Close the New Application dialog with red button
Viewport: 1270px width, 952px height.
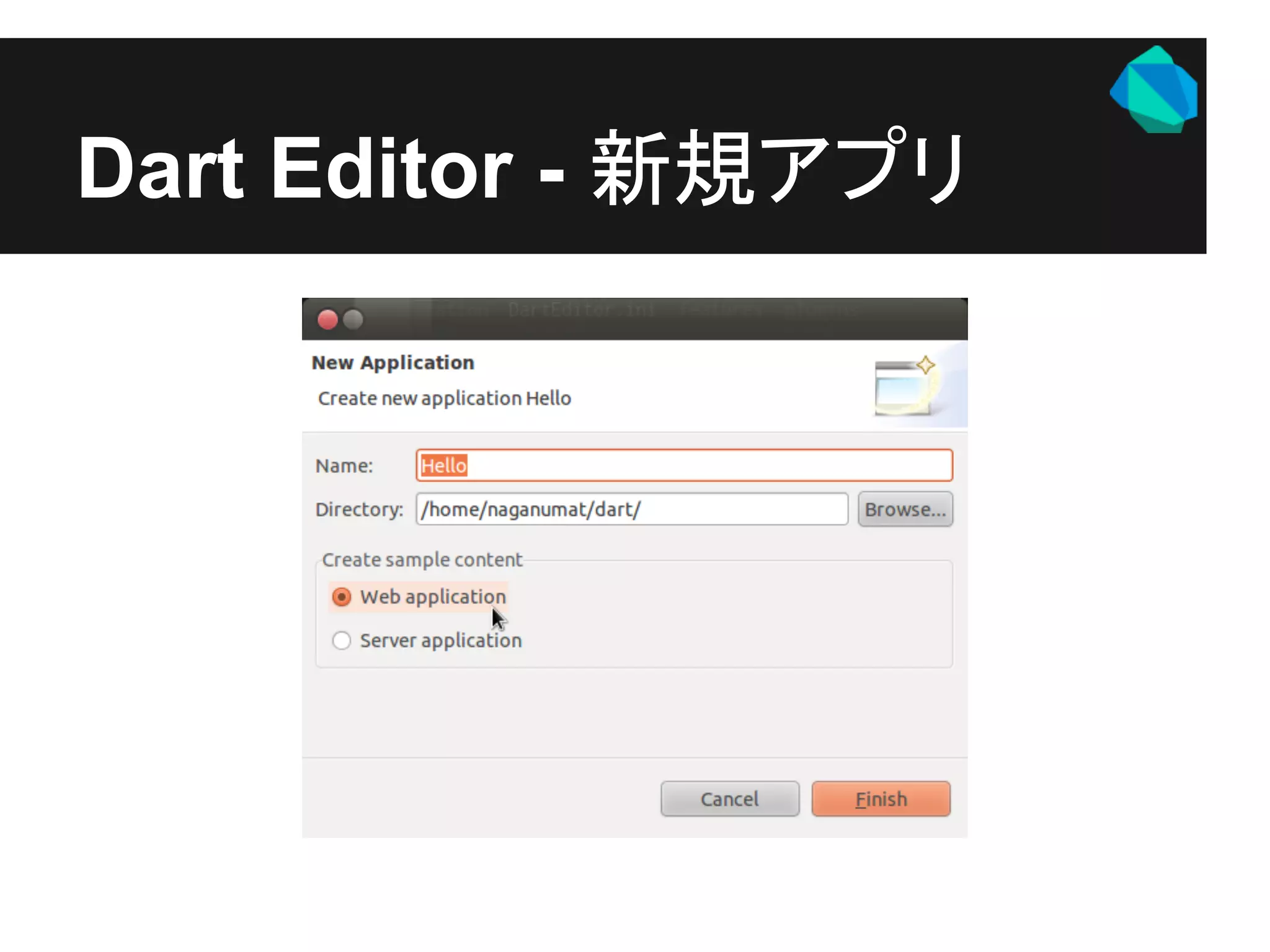327,320
